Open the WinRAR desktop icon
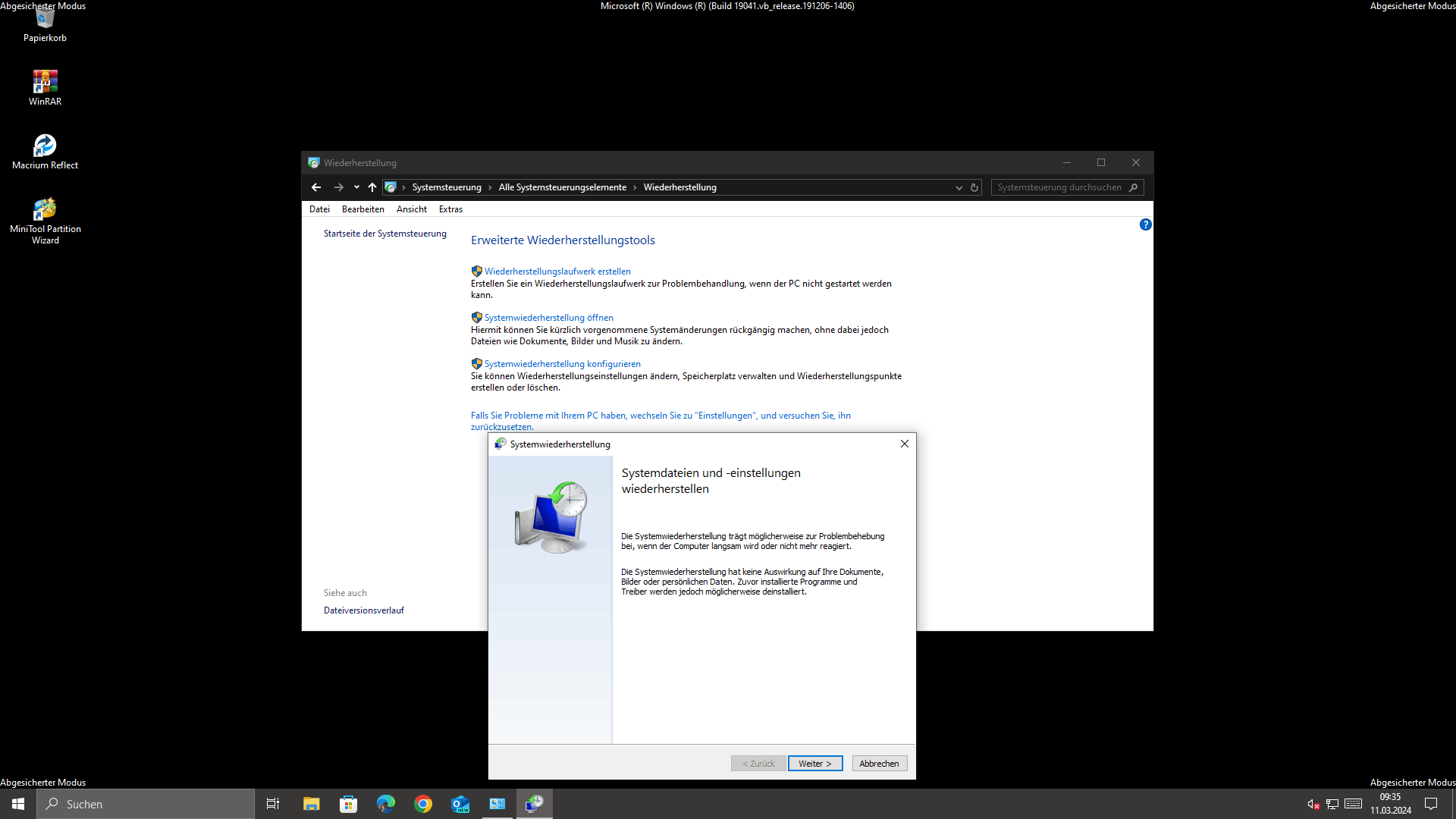Screen dimensions: 1456x819 [45, 82]
